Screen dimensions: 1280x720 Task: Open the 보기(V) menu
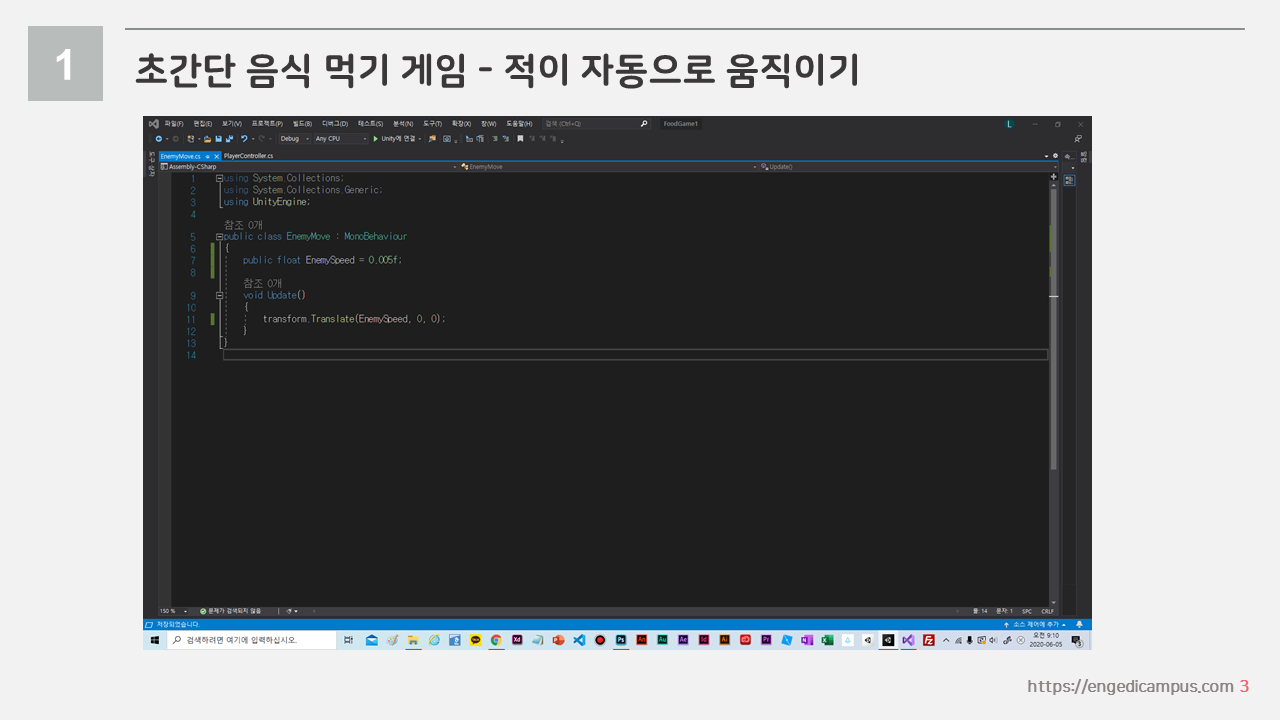click(231, 124)
